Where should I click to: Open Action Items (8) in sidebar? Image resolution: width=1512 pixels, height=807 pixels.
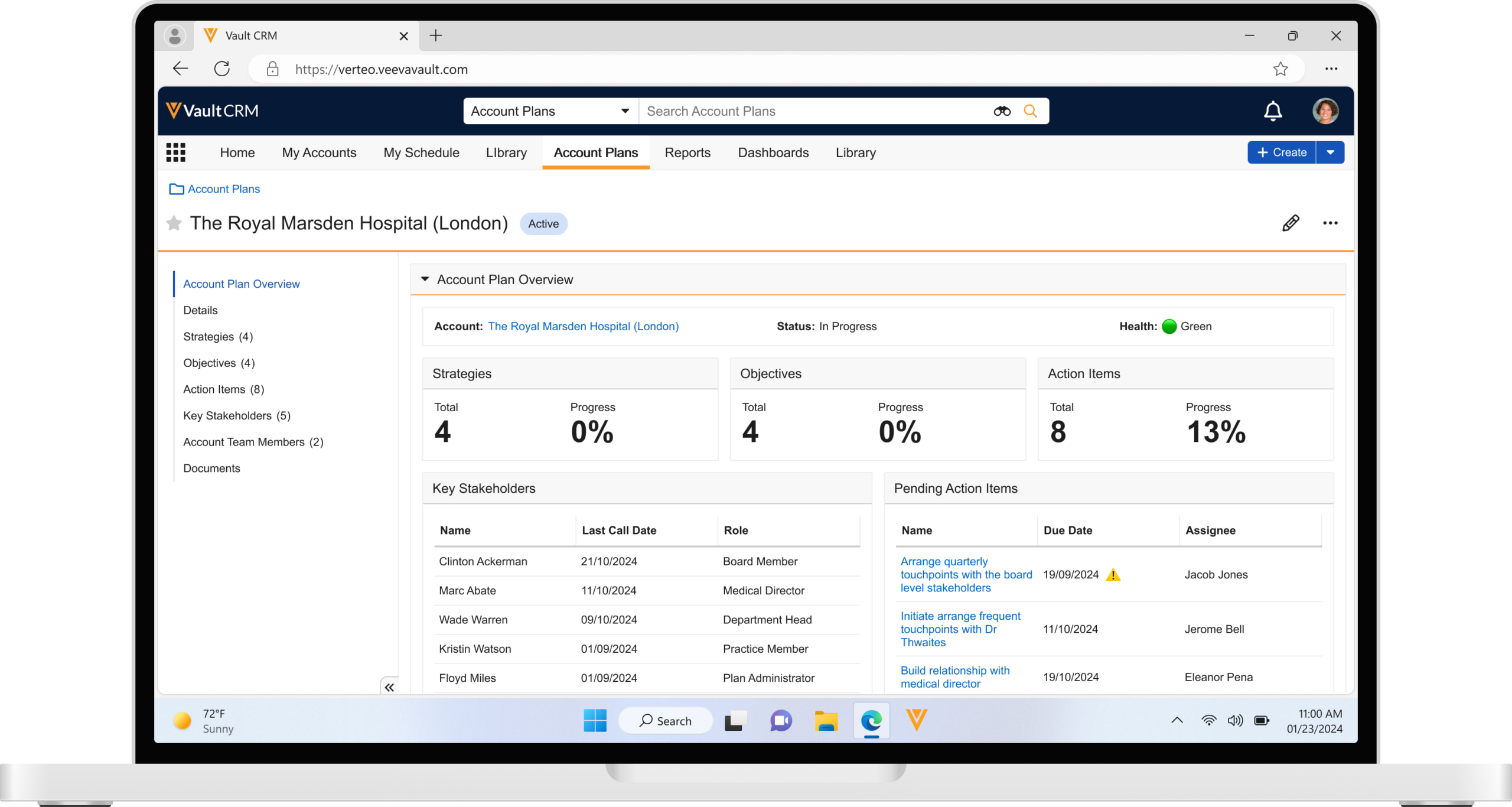tap(224, 389)
